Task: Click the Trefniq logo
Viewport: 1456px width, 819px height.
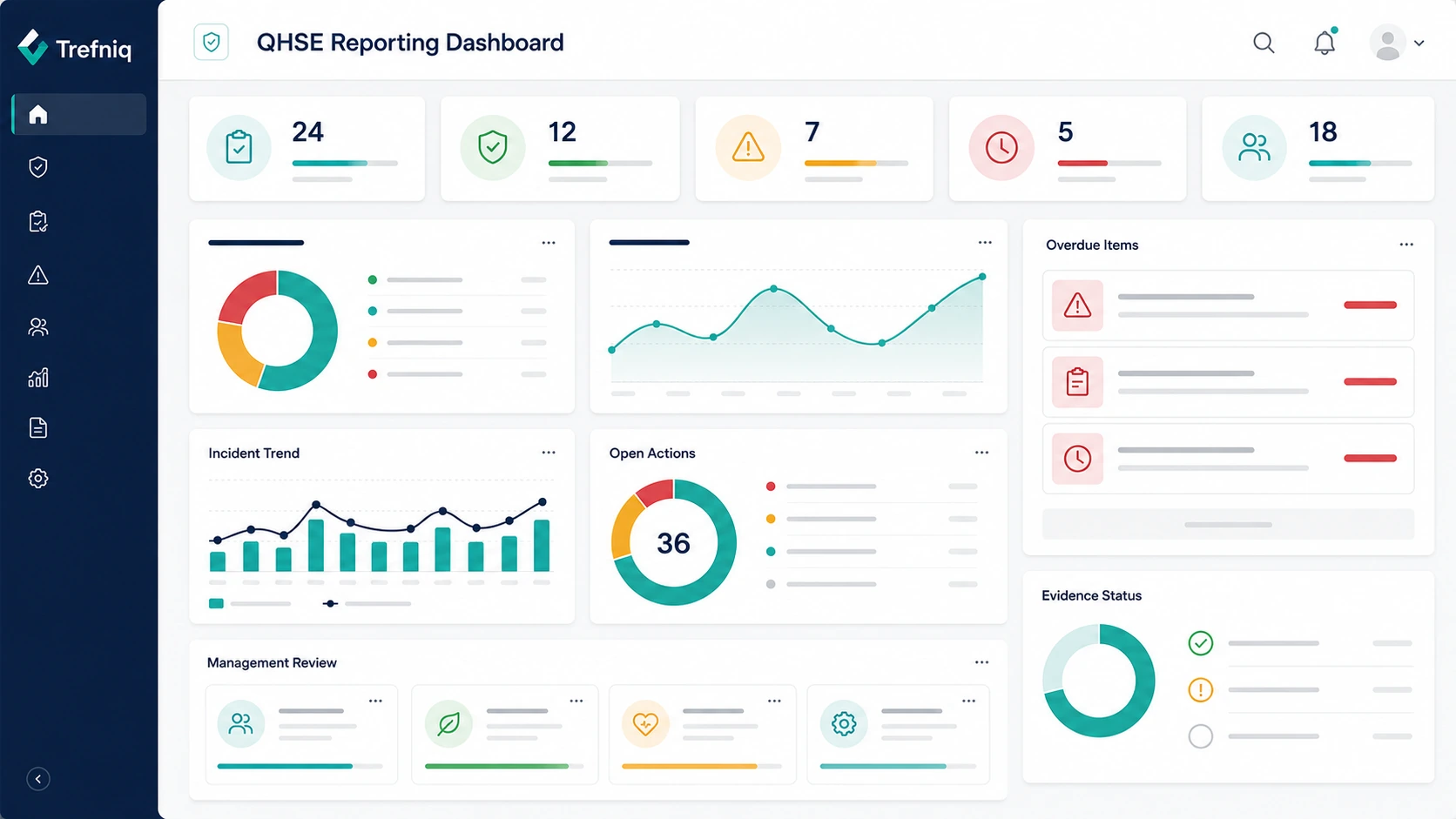Action: [x=75, y=48]
